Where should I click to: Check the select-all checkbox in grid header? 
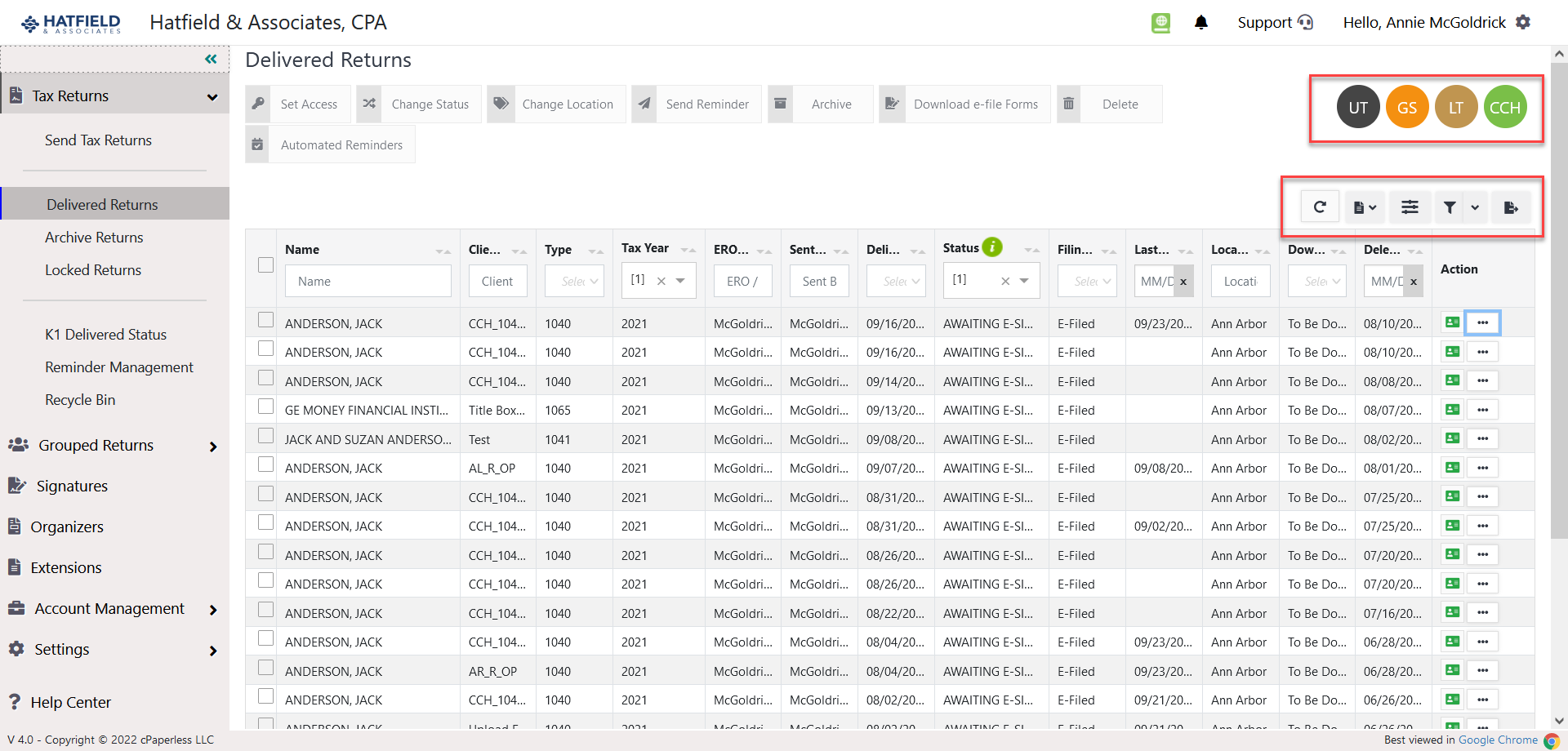coord(265,264)
